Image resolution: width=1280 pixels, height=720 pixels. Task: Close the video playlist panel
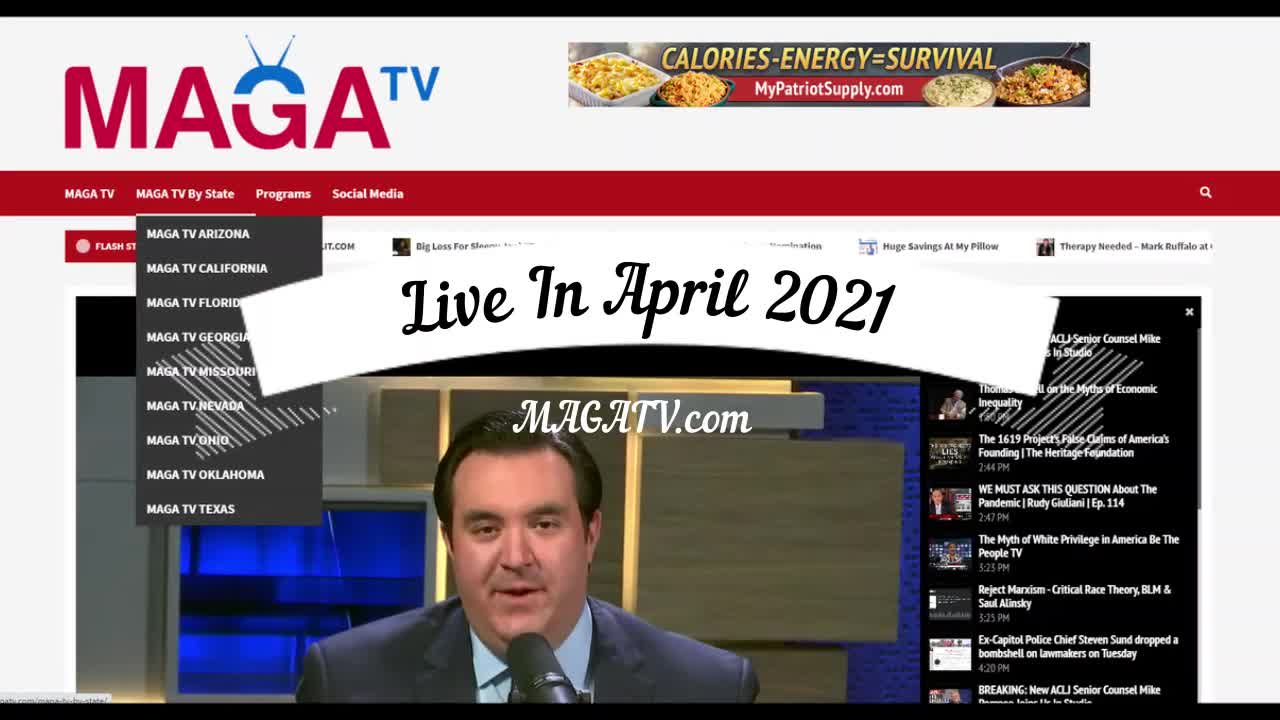click(x=1189, y=312)
